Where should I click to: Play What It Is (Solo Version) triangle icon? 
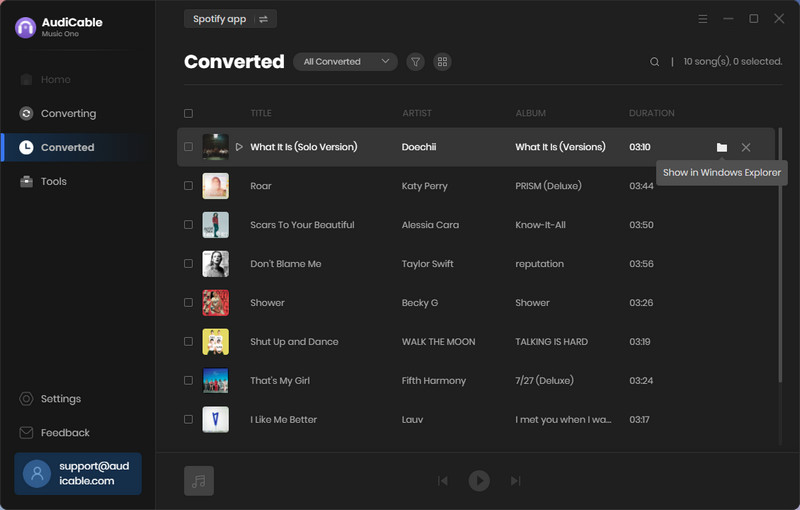239,147
